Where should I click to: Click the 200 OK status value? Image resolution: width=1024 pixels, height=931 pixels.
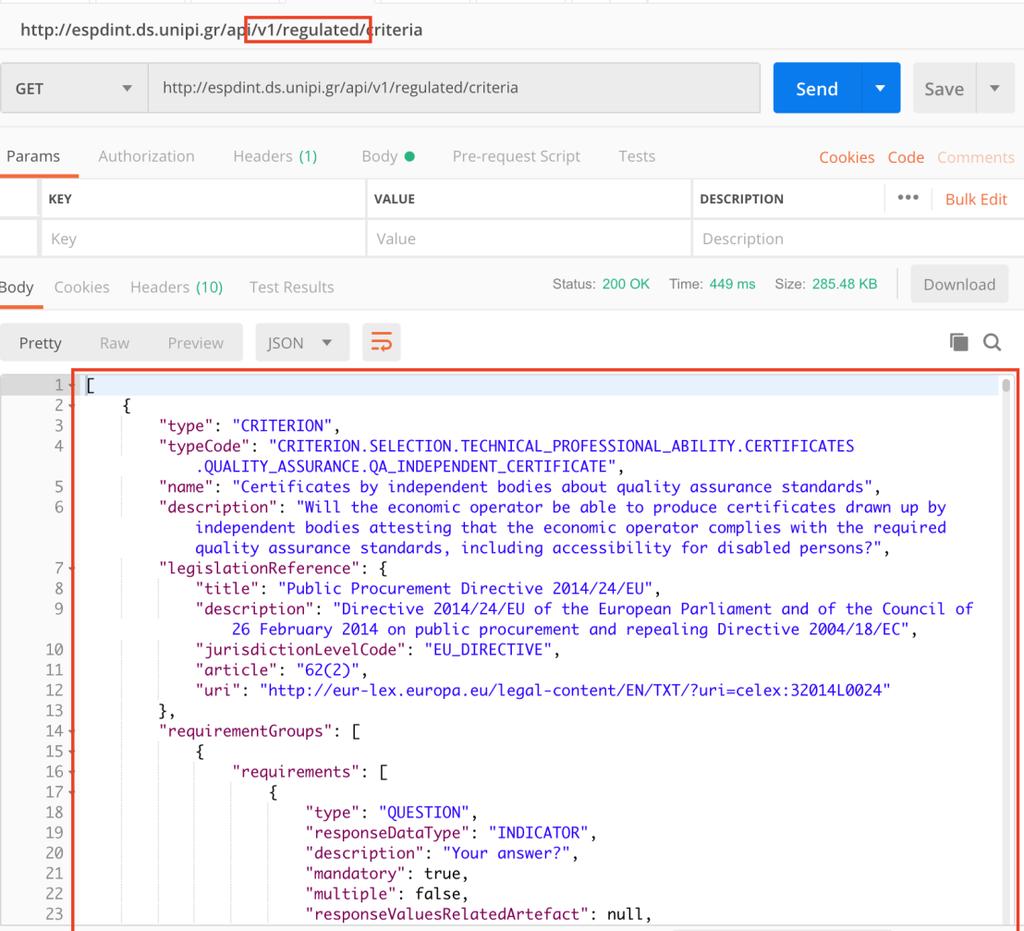(626, 284)
